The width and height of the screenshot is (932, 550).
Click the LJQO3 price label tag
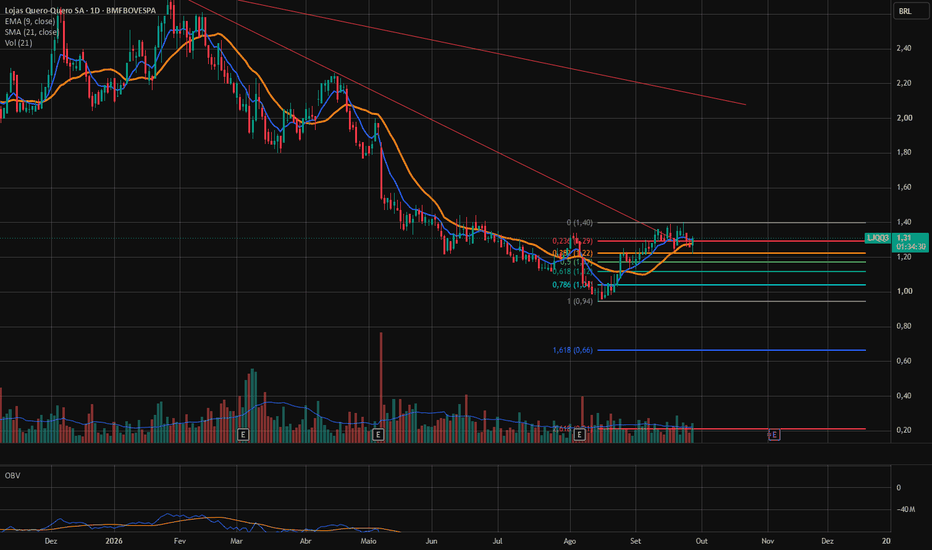coord(878,238)
